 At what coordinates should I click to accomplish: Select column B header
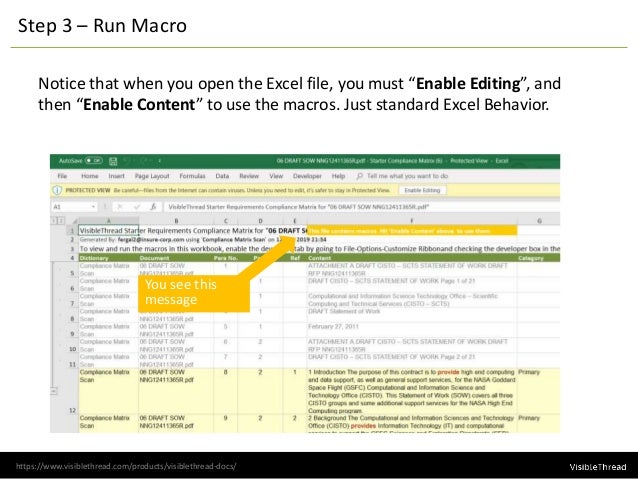coord(176,221)
